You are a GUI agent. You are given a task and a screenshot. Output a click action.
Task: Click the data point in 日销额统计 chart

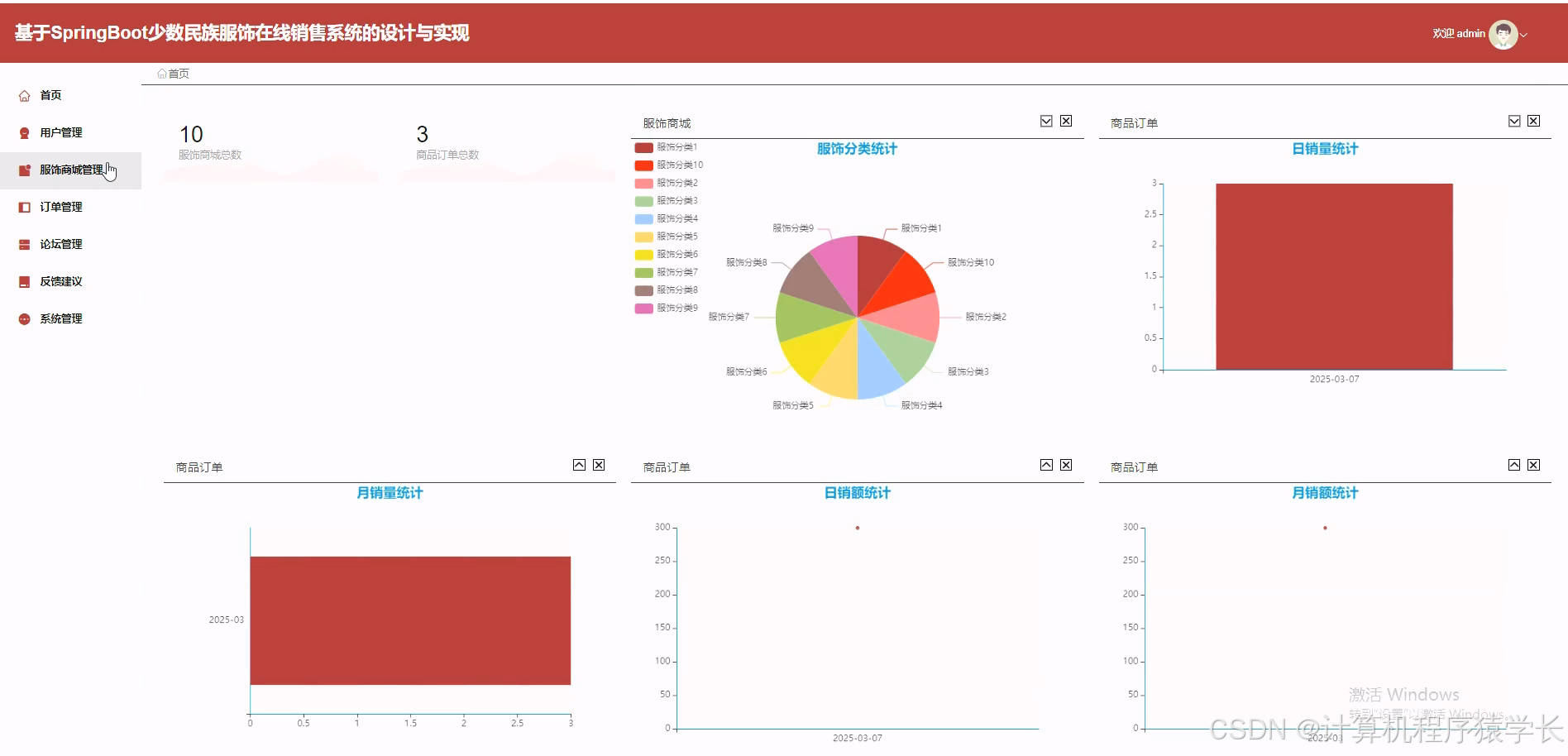858,528
